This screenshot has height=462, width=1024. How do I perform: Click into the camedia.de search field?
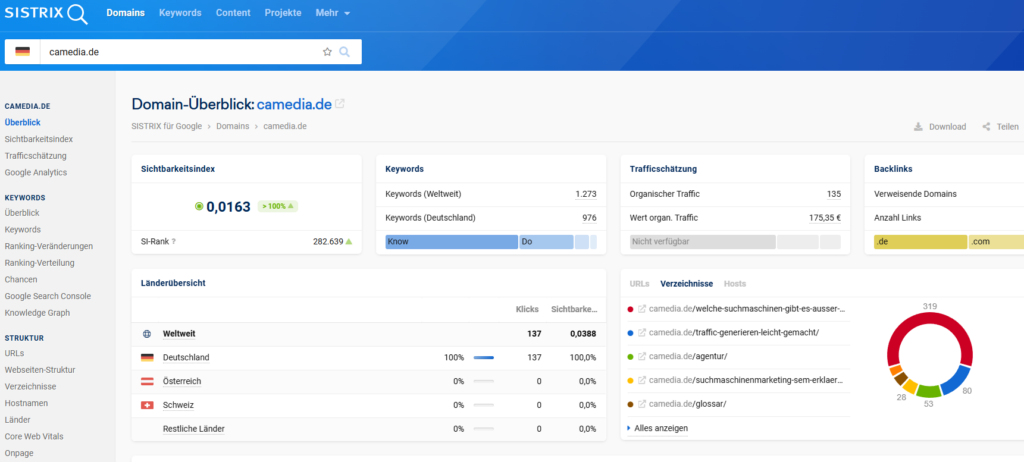point(180,52)
